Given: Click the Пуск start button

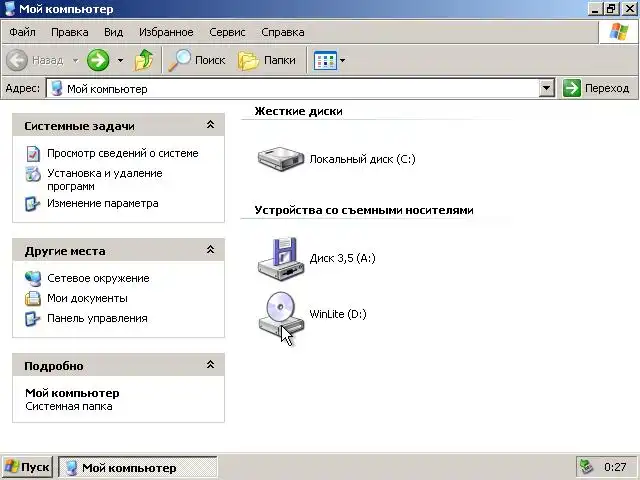Looking at the screenshot, I should pos(27,467).
